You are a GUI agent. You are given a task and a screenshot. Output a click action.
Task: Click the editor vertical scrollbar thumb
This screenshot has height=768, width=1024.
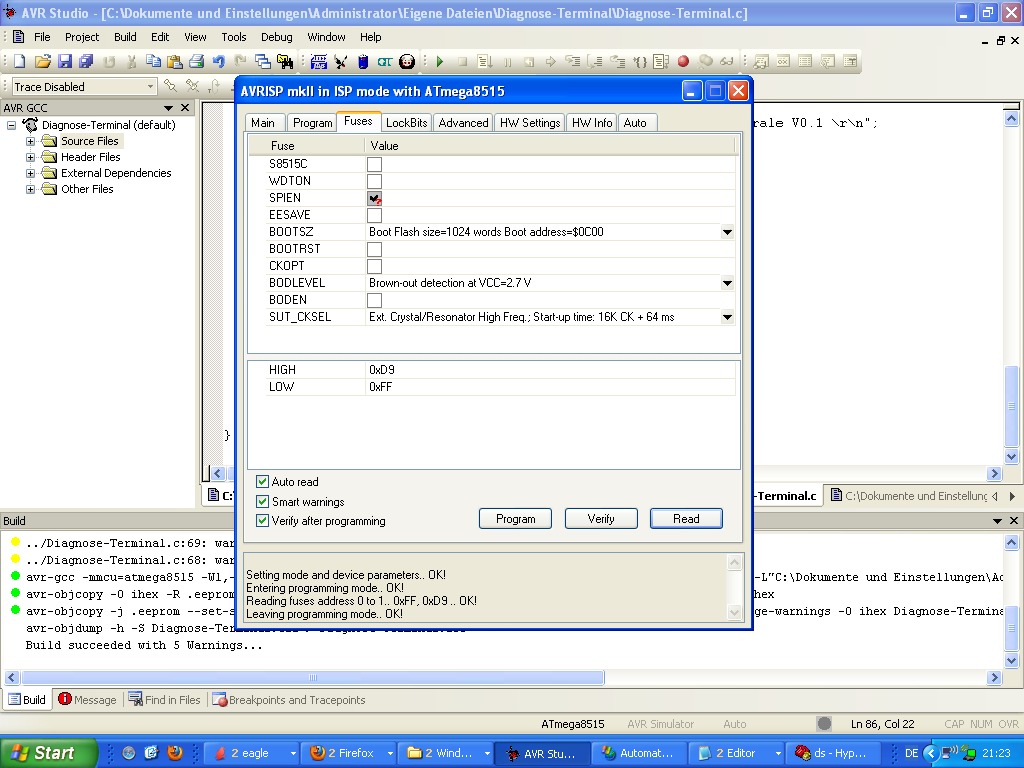(1012, 405)
